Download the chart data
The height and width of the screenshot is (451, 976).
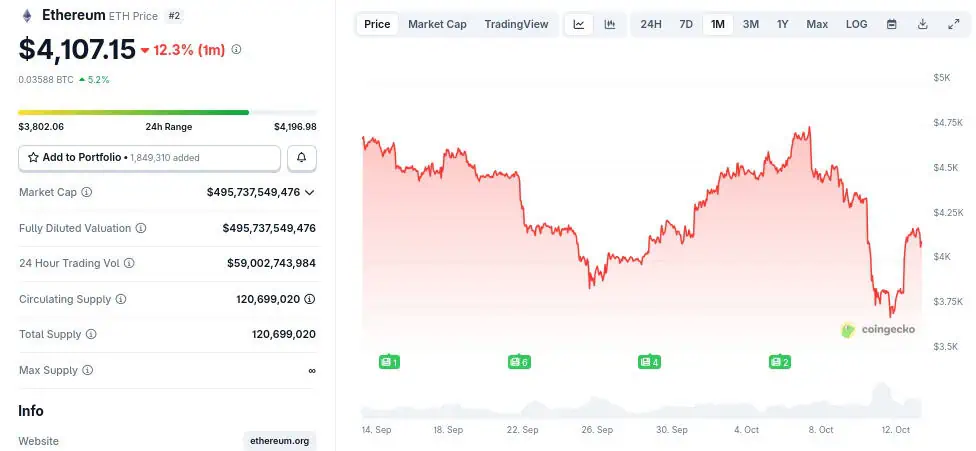922,24
